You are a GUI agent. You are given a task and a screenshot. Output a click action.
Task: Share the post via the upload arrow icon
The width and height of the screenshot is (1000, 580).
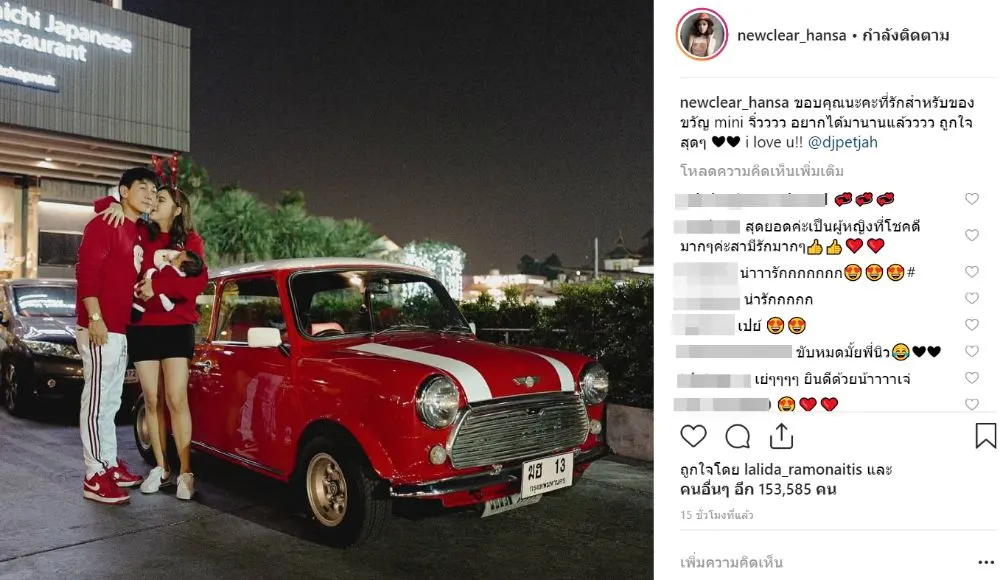click(781, 436)
